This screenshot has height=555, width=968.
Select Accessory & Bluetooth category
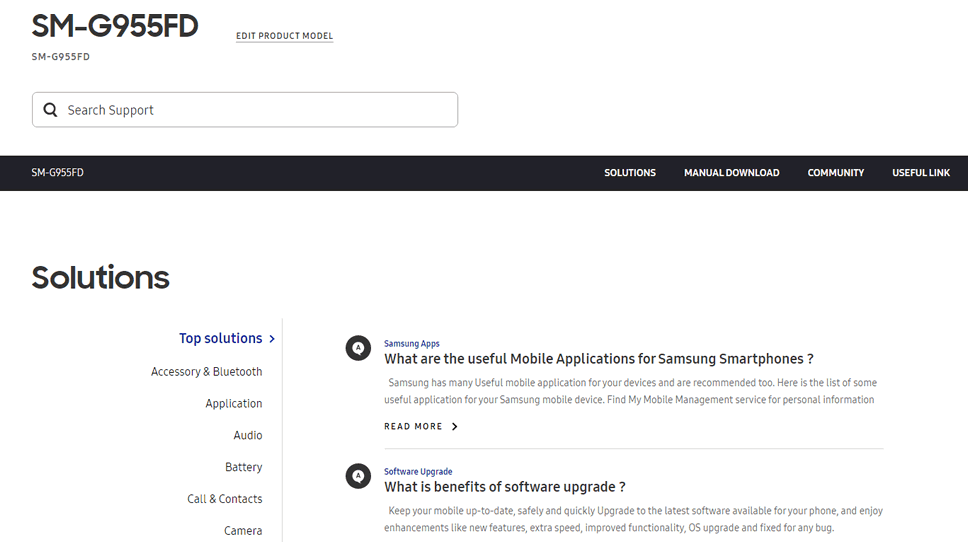coord(207,372)
